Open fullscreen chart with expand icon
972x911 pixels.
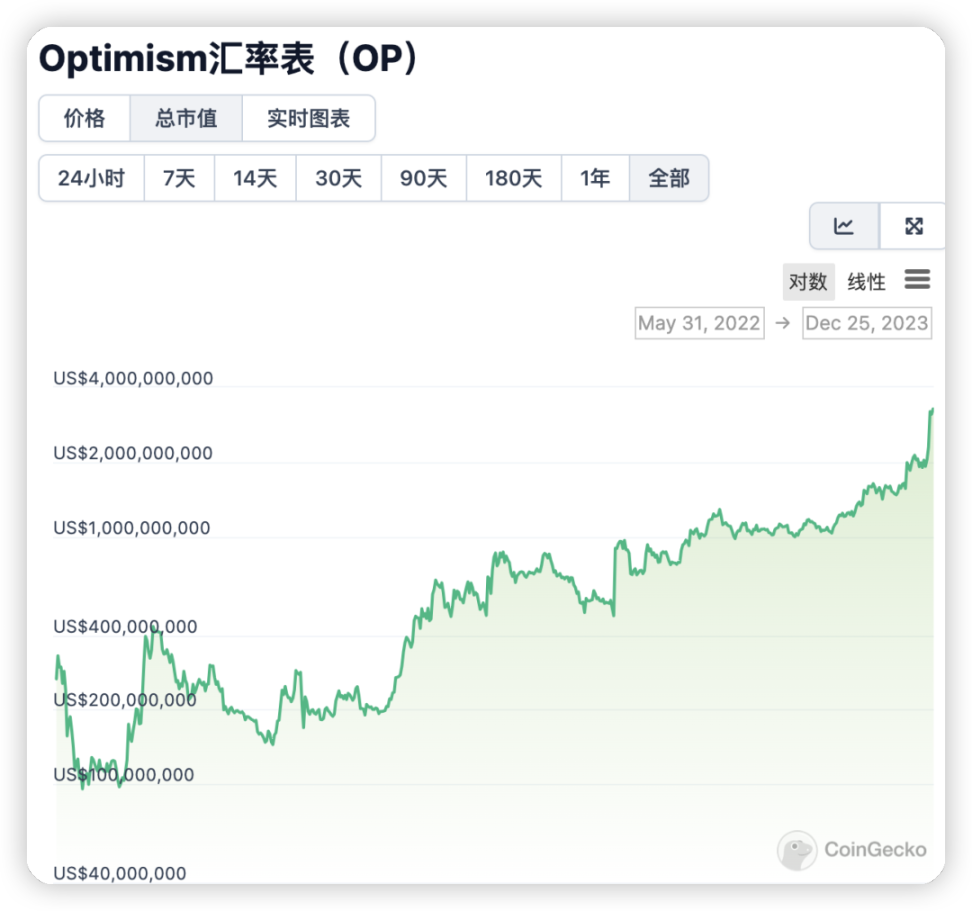(913, 226)
